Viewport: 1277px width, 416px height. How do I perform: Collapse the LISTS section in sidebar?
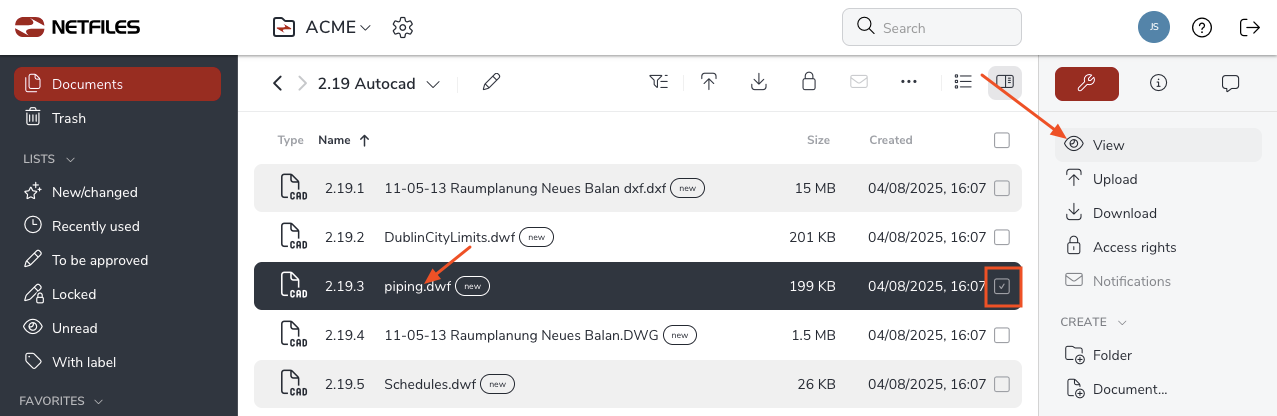click(71, 159)
